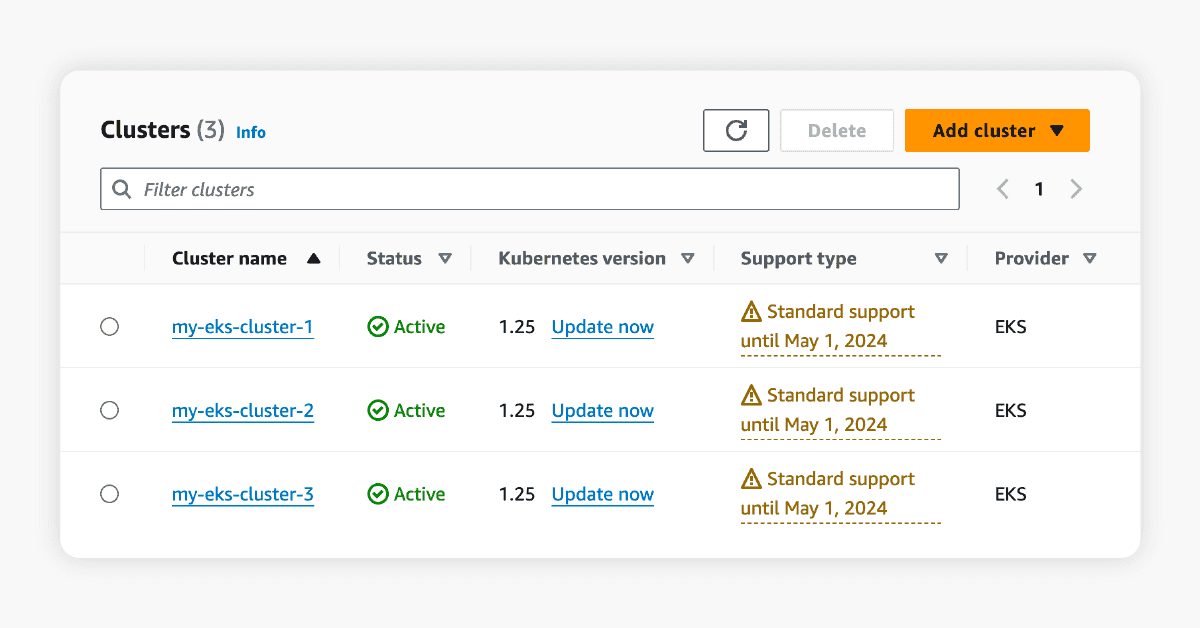This screenshot has height=628, width=1200.
Task: Click the green Active checkmark for my-eks-cluster-2
Action: pos(377,411)
